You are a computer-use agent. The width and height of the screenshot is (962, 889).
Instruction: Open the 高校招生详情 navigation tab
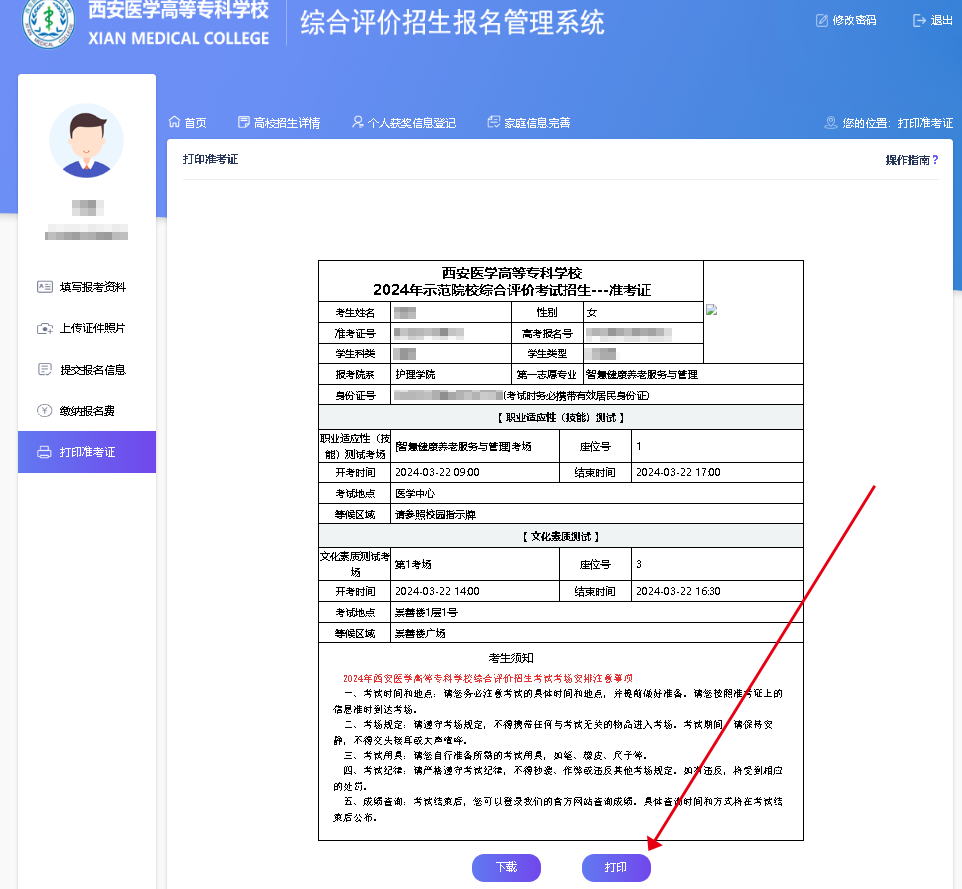tap(286, 123)
